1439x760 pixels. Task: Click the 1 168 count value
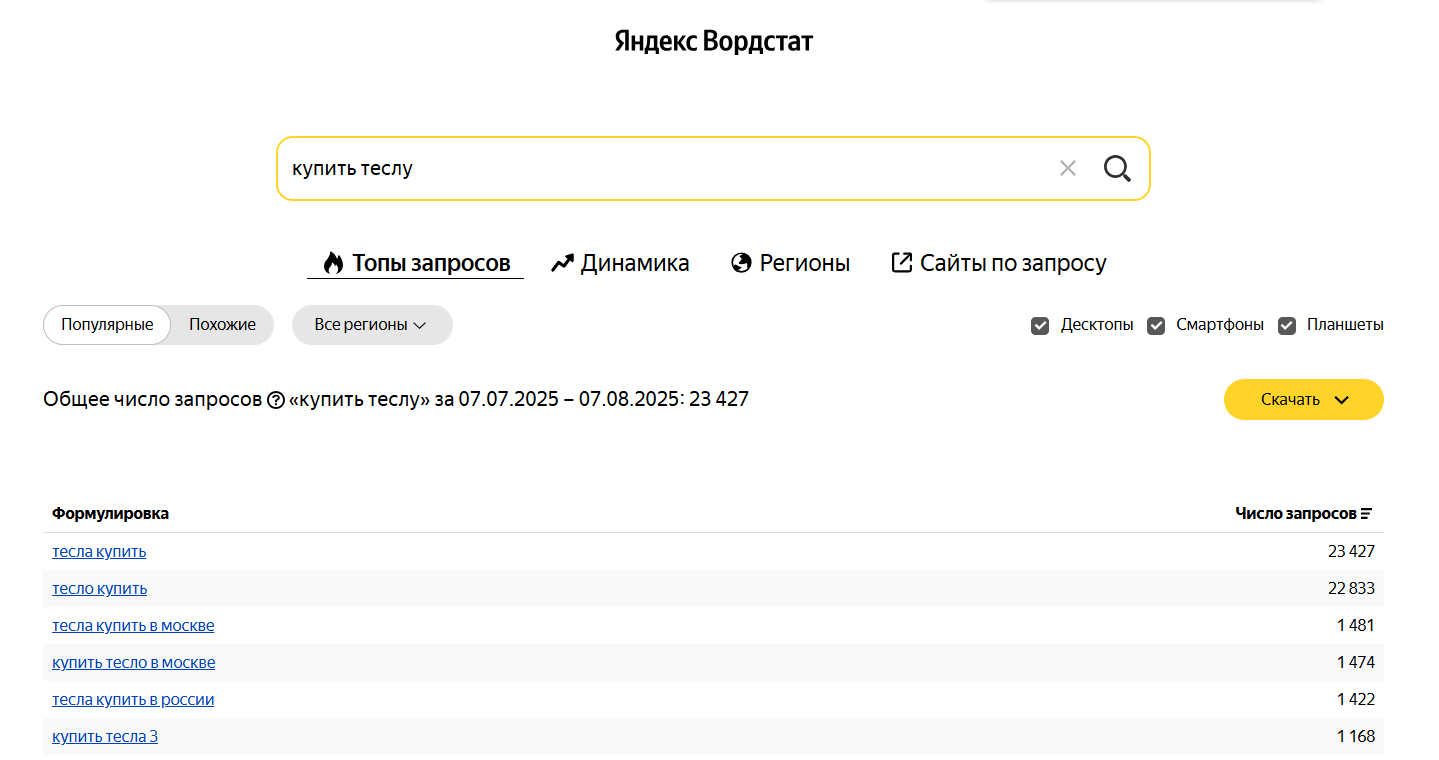pos(1356,737)
